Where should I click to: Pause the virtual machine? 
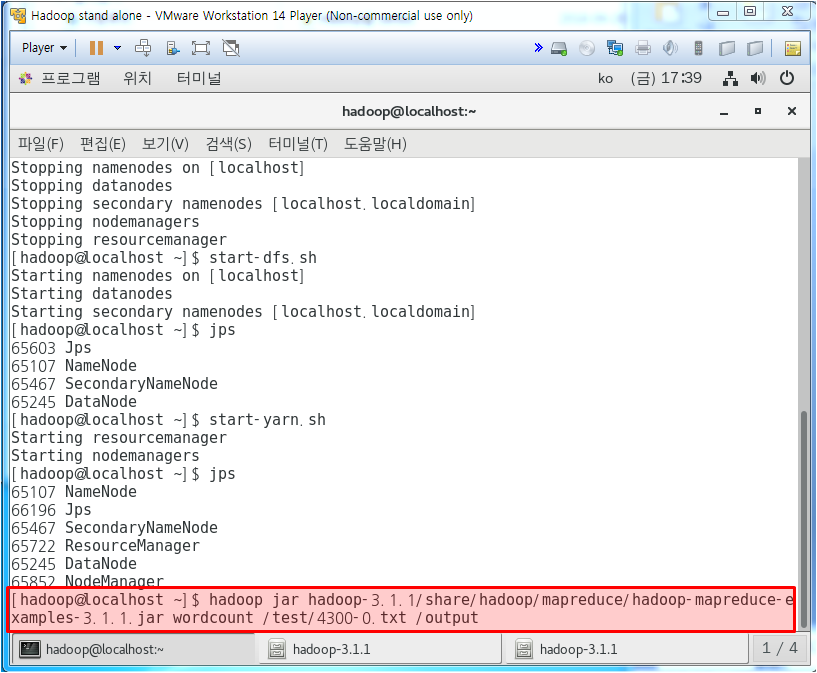coord(96,48)
